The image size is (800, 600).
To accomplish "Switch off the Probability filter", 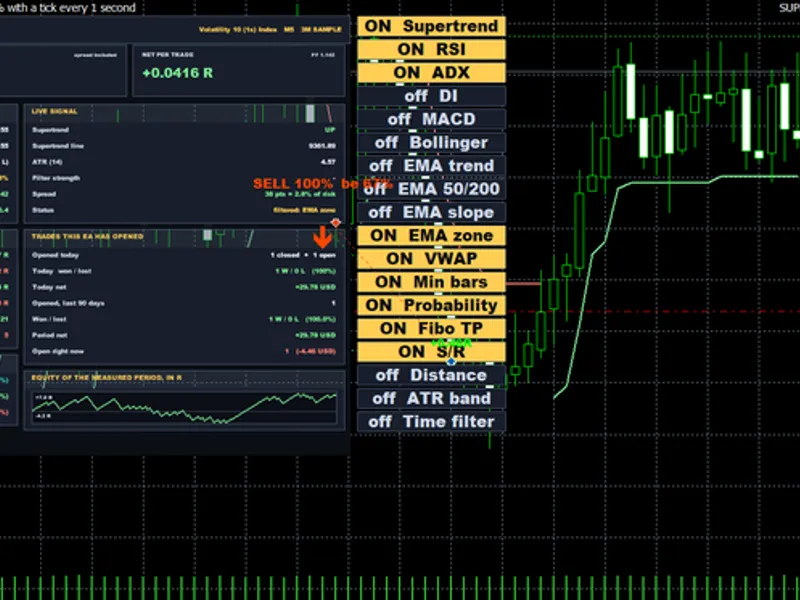I will point(431,305).
